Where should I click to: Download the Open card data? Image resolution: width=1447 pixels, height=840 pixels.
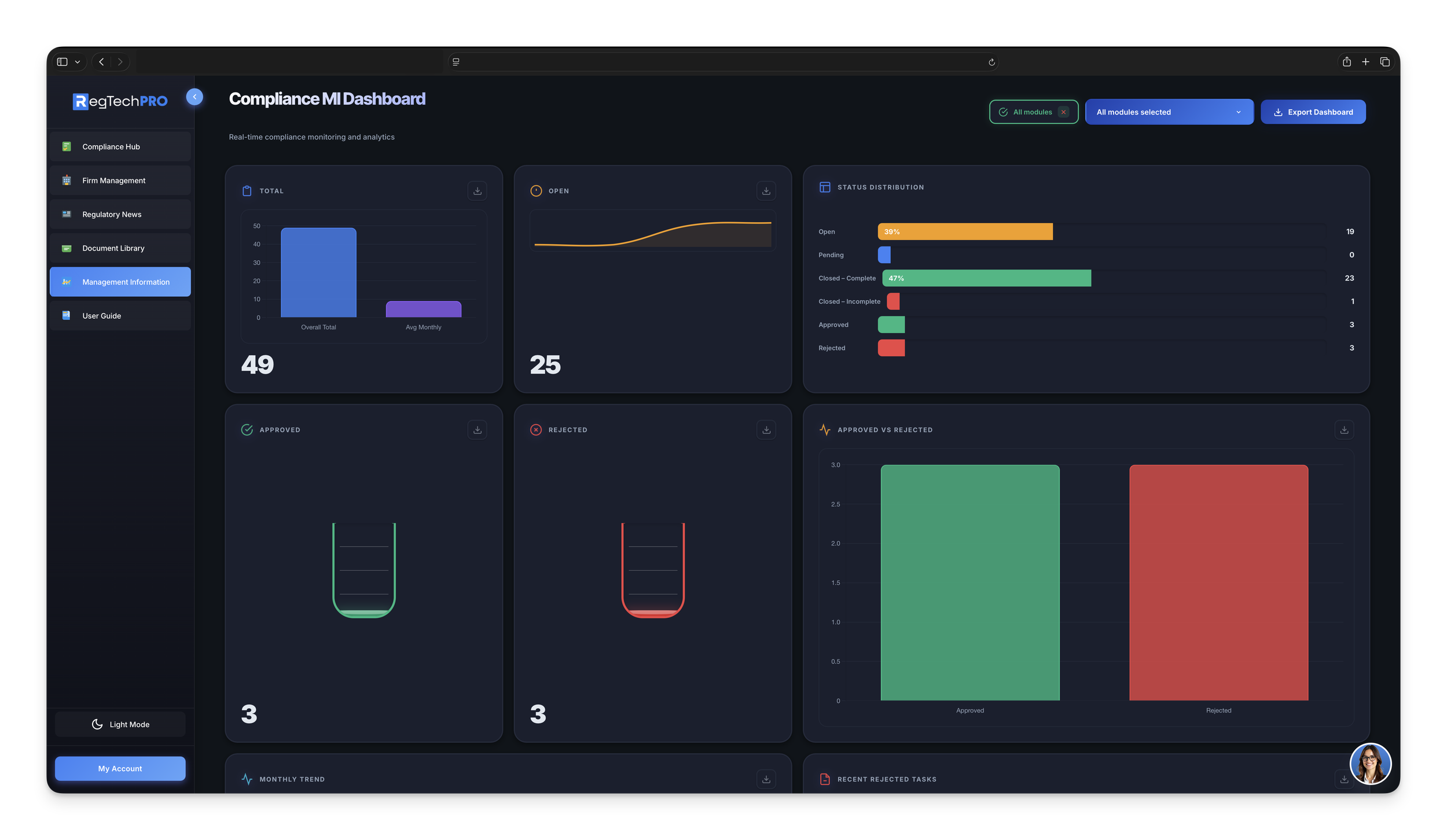pyautogui.click(x=766, y=190)
